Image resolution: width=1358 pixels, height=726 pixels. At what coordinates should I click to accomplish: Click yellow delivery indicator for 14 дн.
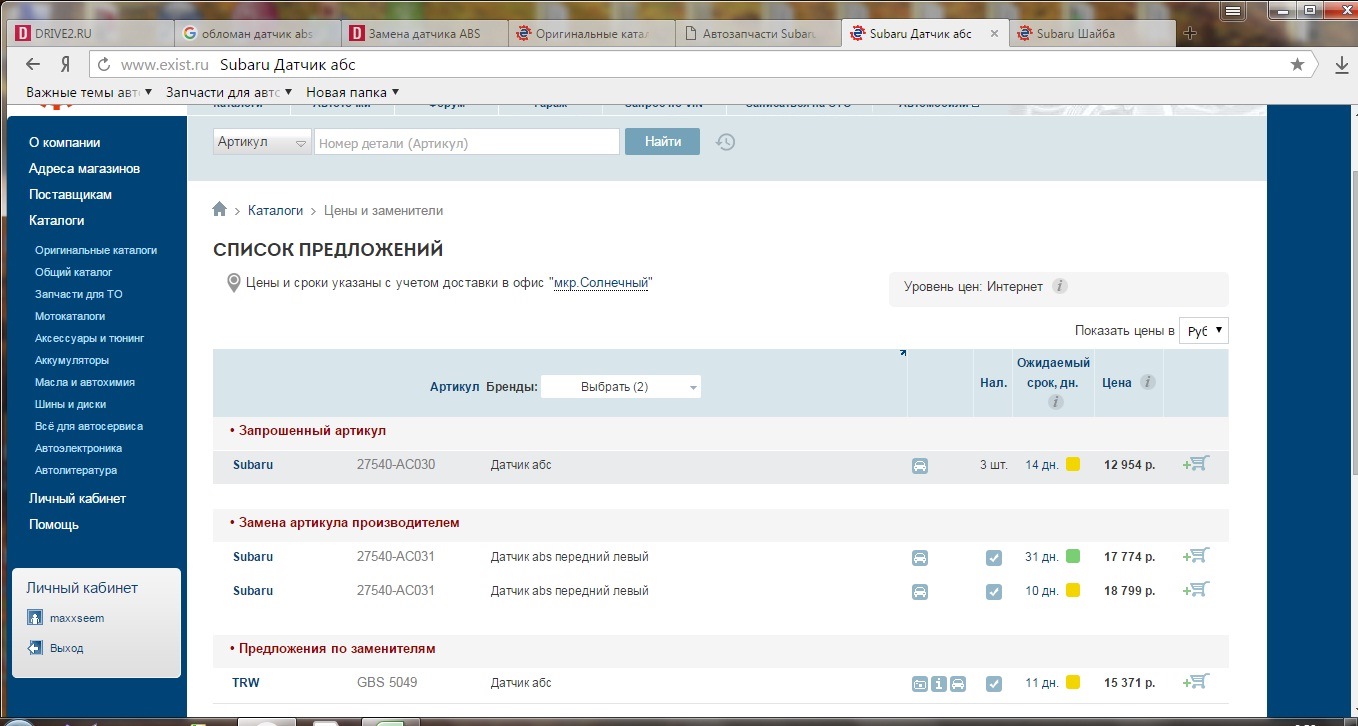coord(1073,464)
